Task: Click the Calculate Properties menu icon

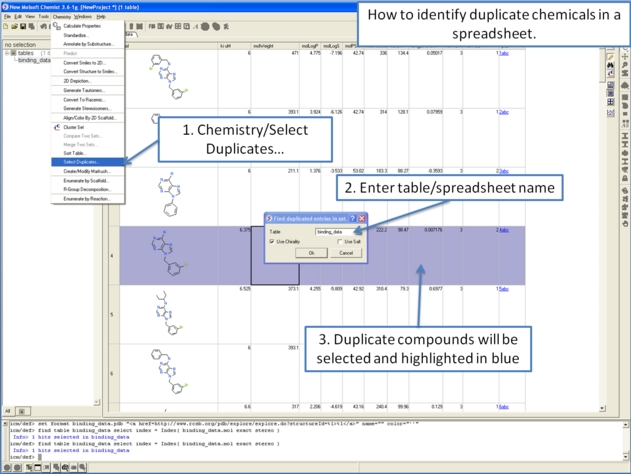Action: (x=56, y=26)
